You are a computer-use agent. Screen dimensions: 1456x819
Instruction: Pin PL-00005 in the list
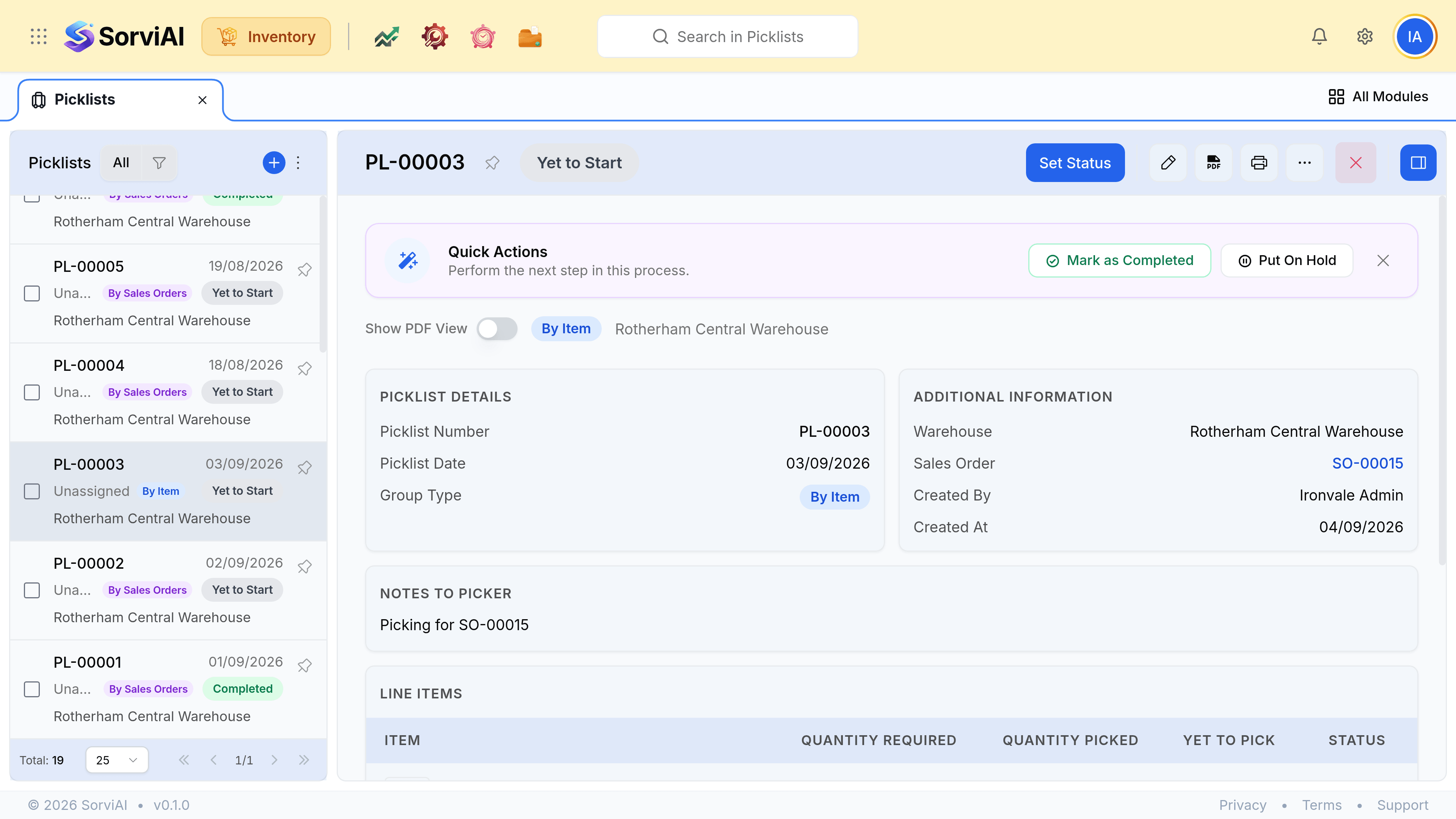[304, 270]
